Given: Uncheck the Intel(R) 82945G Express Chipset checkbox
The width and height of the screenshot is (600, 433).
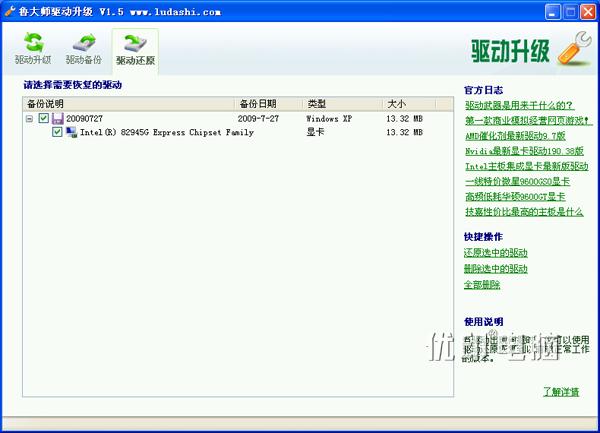Looking at the screenshot, I should click(x=57, y=132).
